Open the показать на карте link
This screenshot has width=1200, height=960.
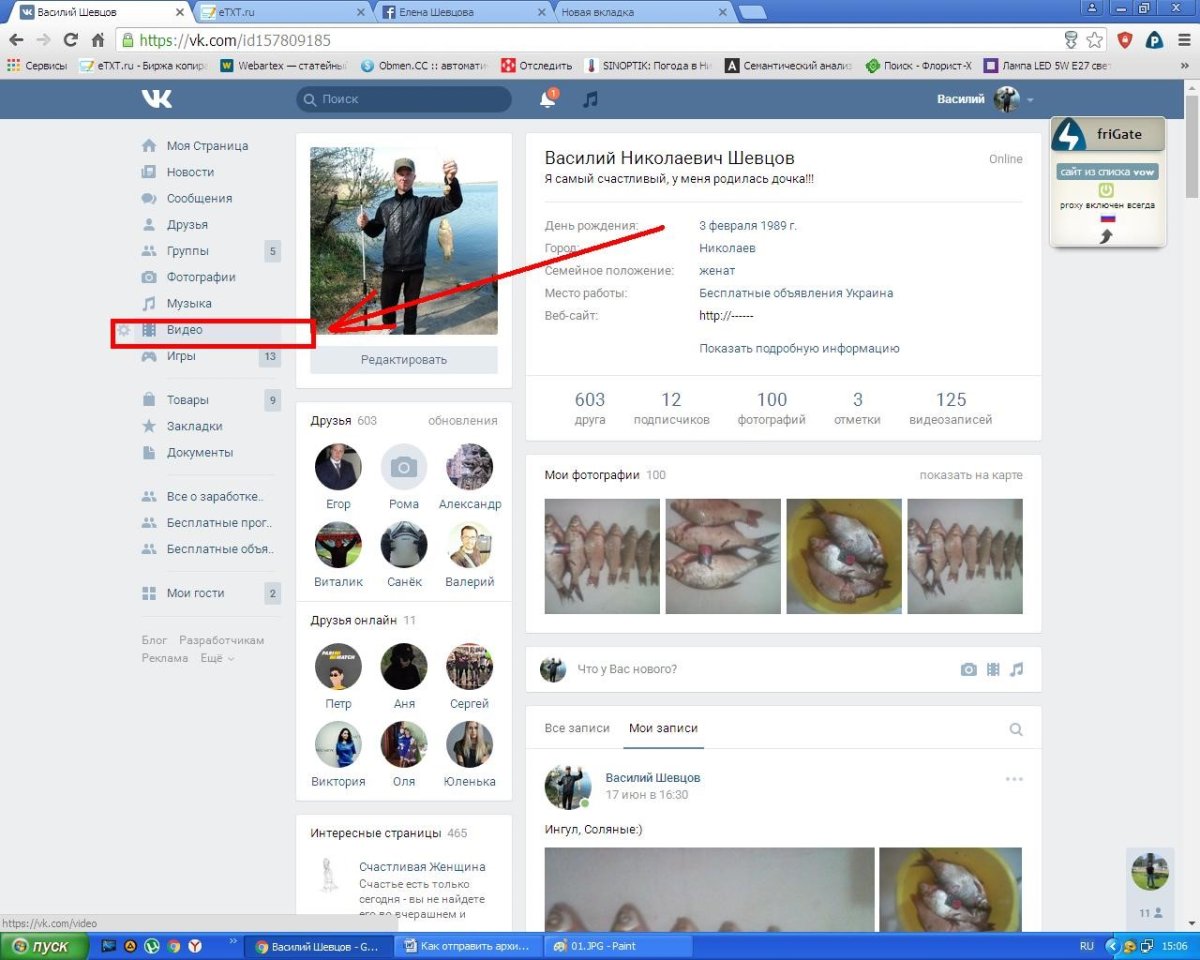click(970, 475)
